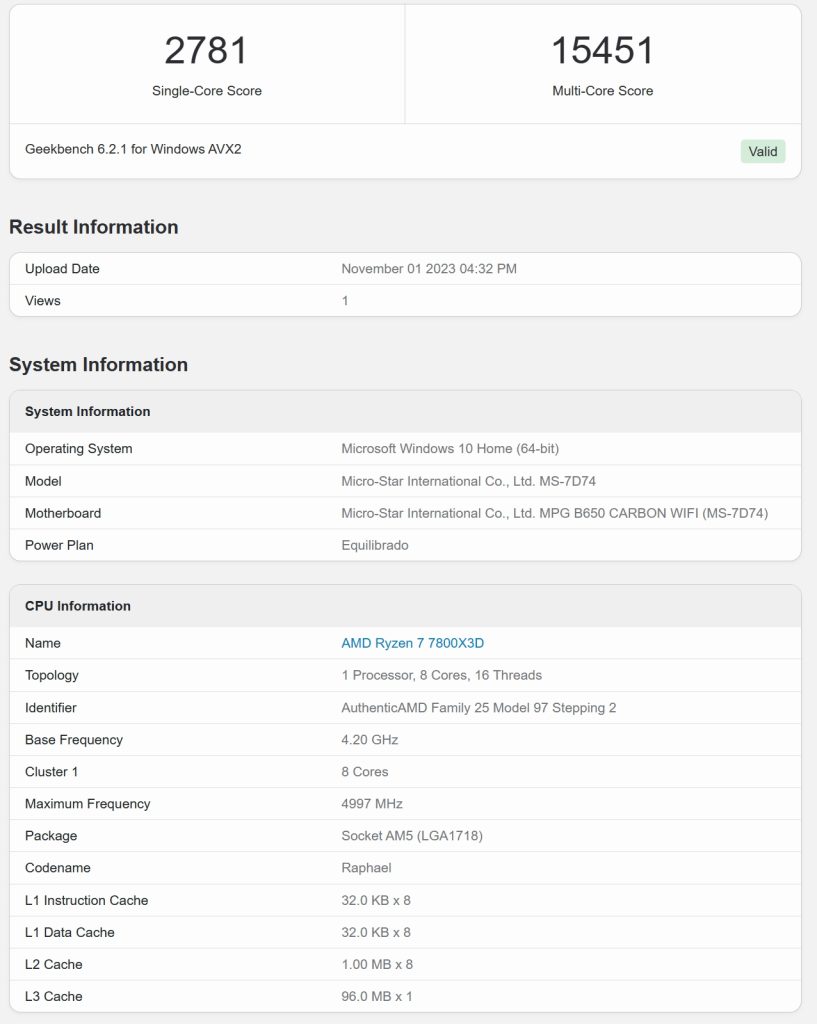The image size is (817, 1024).
Task: Open the AMD Ryzen 7 7800X3D link
Action: (412, 643)
